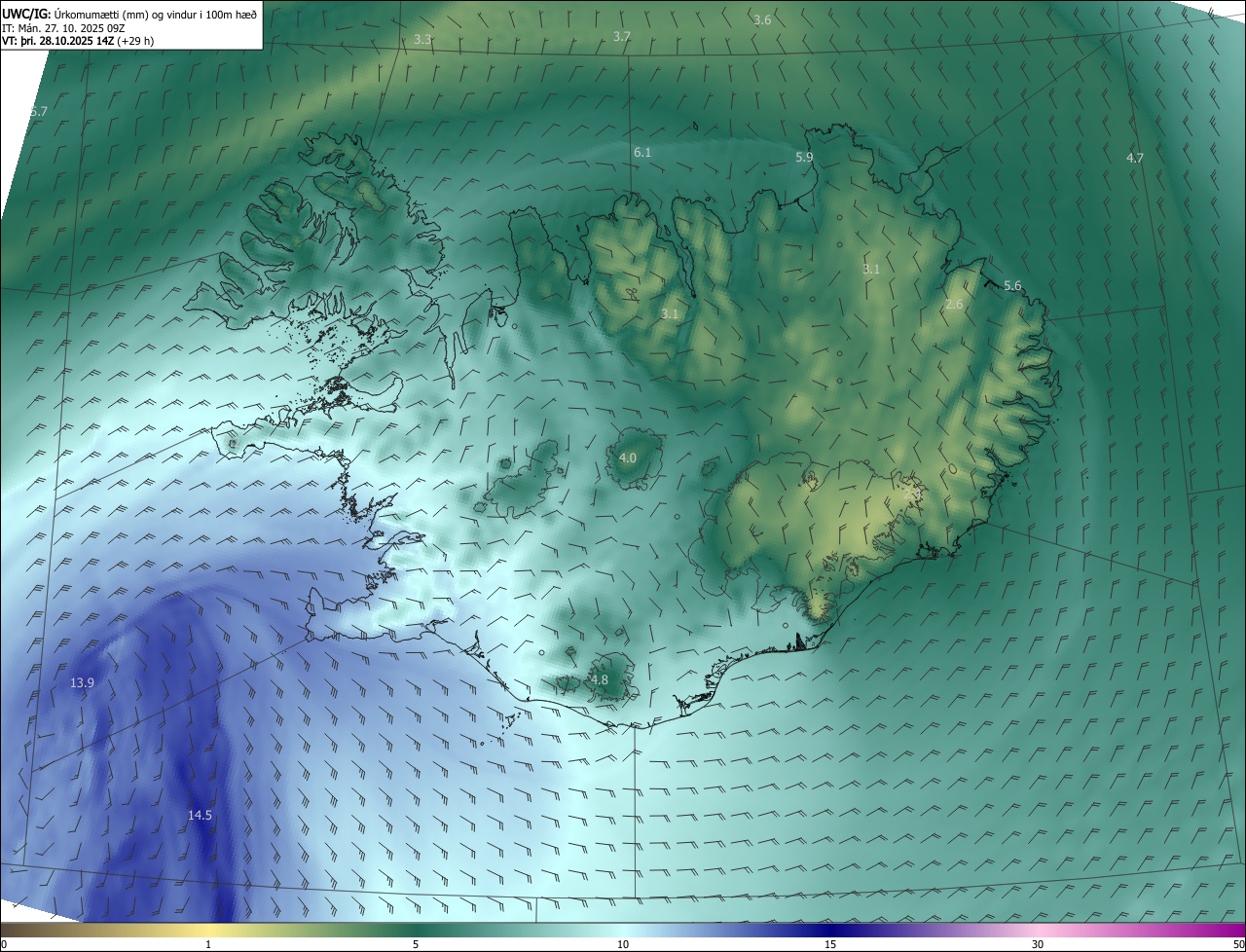Click the 5.6 value label
Viewport: 1246px width, 952px height.
click(x=1012, y=285)
